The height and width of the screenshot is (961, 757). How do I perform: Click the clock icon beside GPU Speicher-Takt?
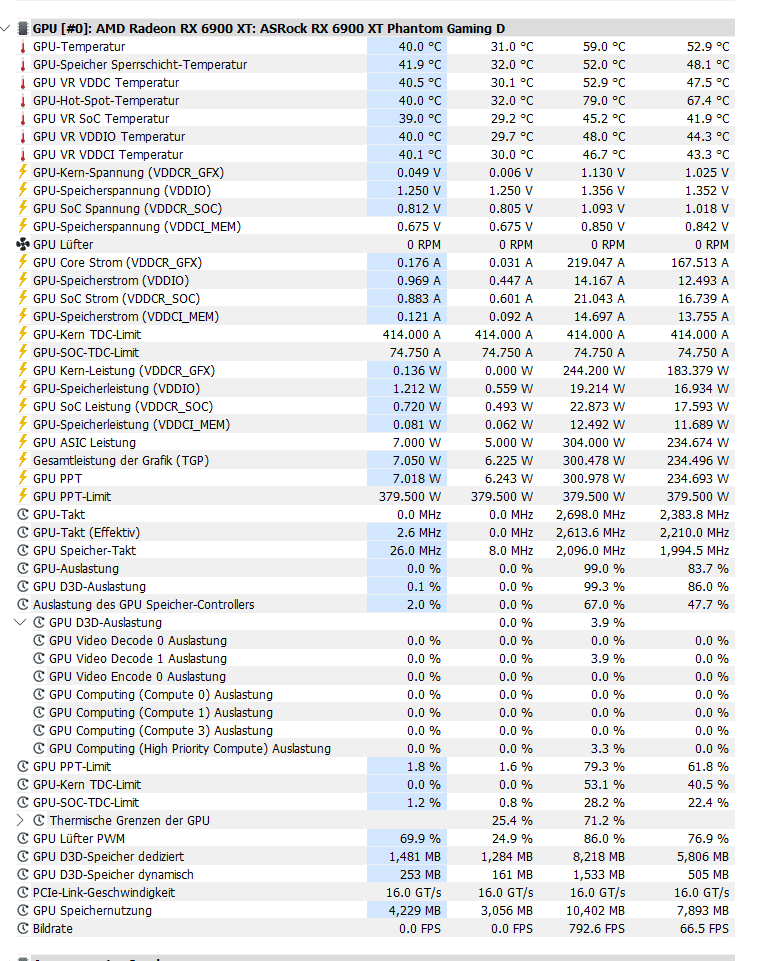click(x=23, y=550)
